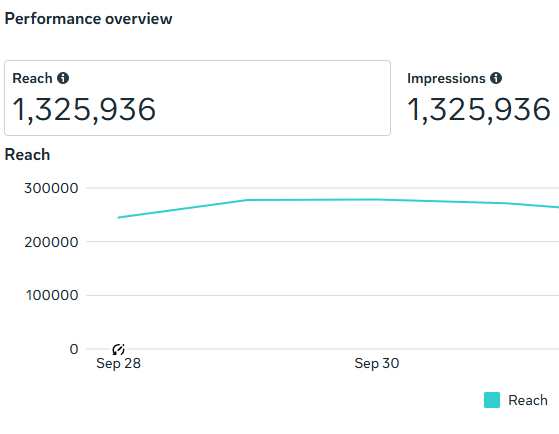
Task: Click the Sep 28 x-axis label
Action: point(118,363)
